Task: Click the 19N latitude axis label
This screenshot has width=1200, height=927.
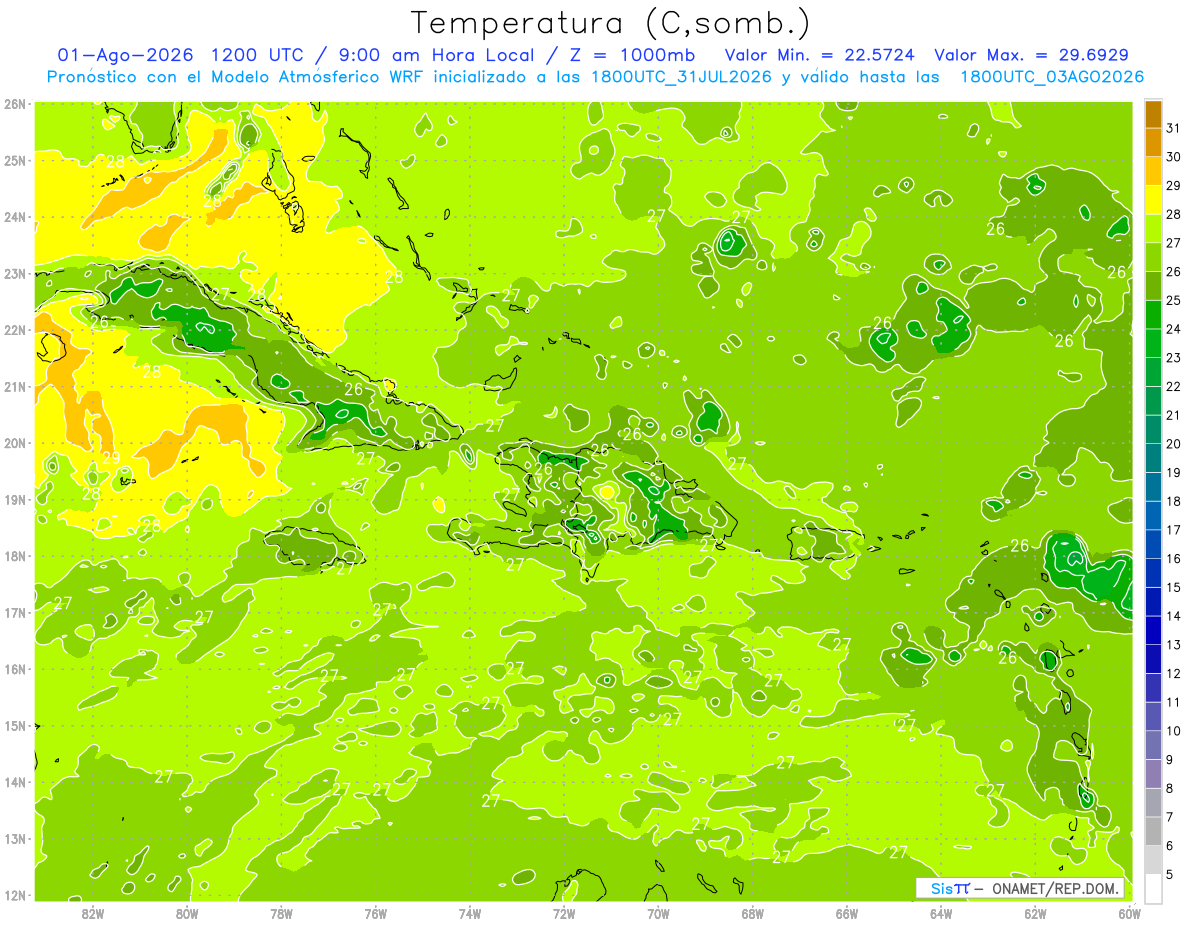Action: pos(15,499)
